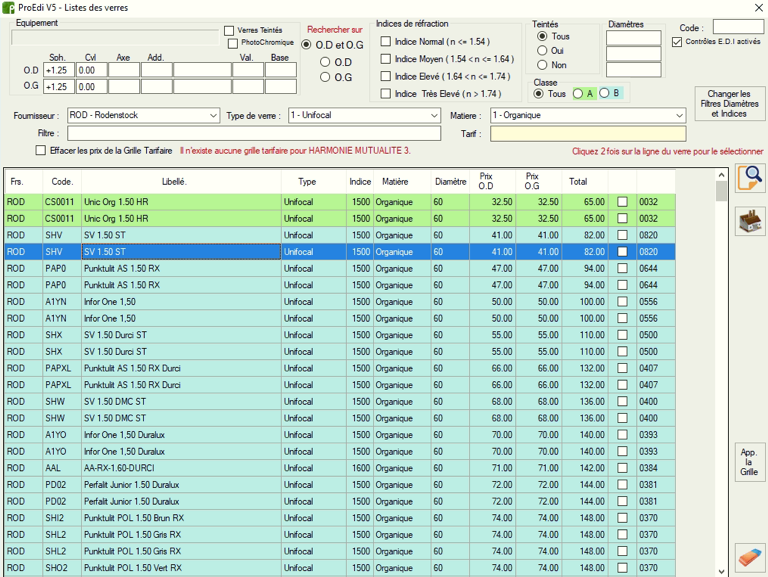Enable the PhotoChromique checkbox
Screen dimensions: 768x577
(x=233, y=43)
